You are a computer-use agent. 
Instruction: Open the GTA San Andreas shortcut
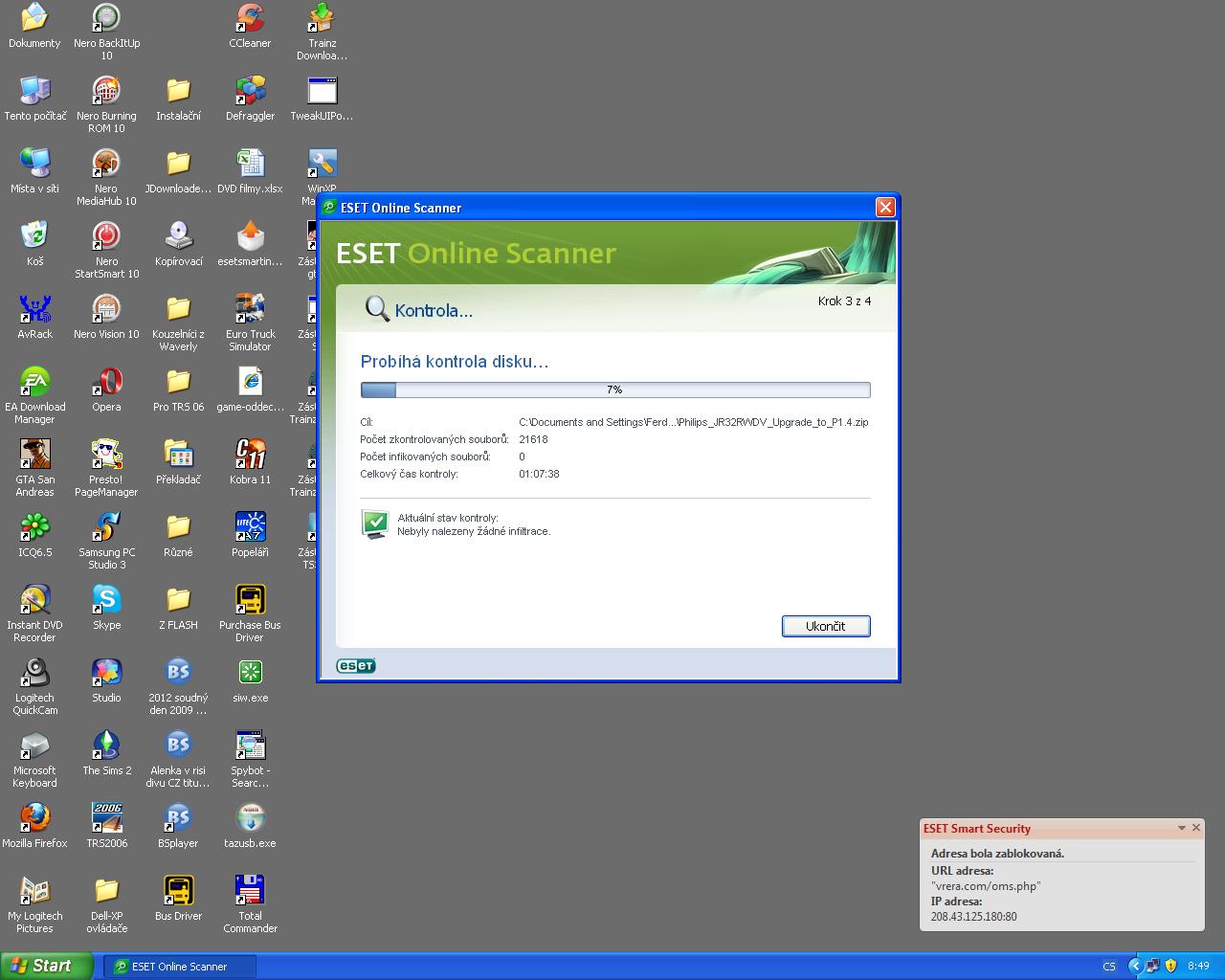pos(34,456)
